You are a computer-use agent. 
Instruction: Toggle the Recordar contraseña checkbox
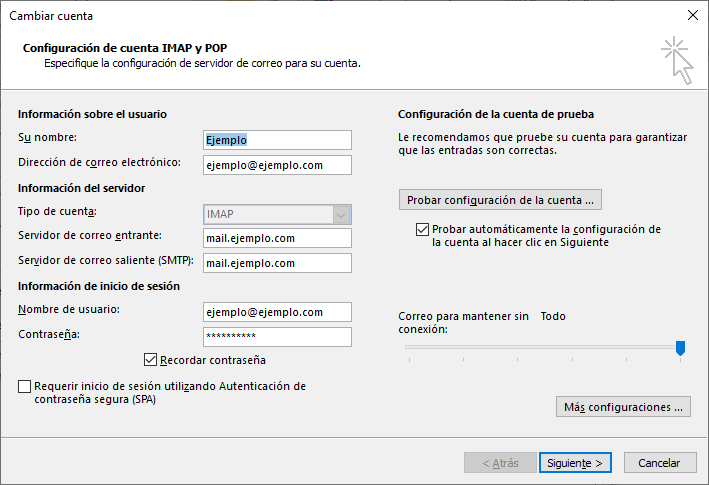tap(150, 360)
